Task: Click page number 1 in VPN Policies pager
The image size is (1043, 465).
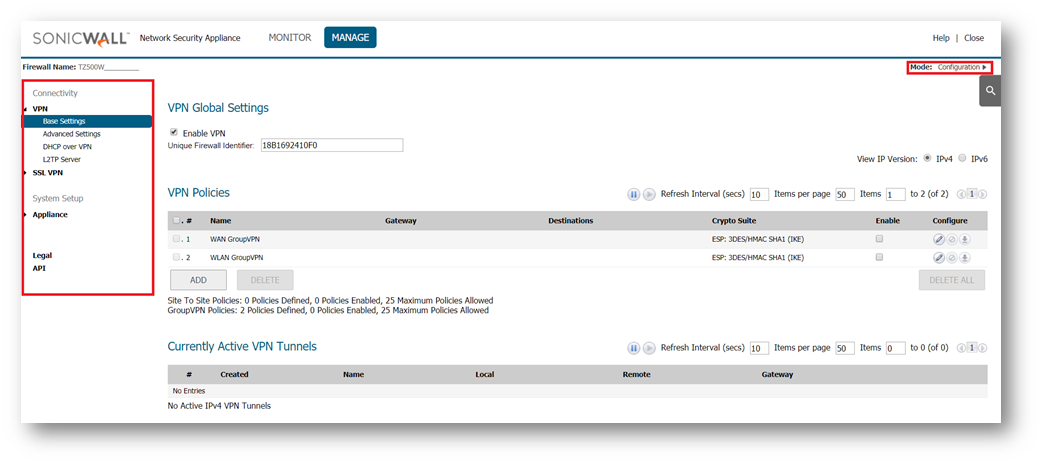Action: pyautogui.click(x=972, y=194)
